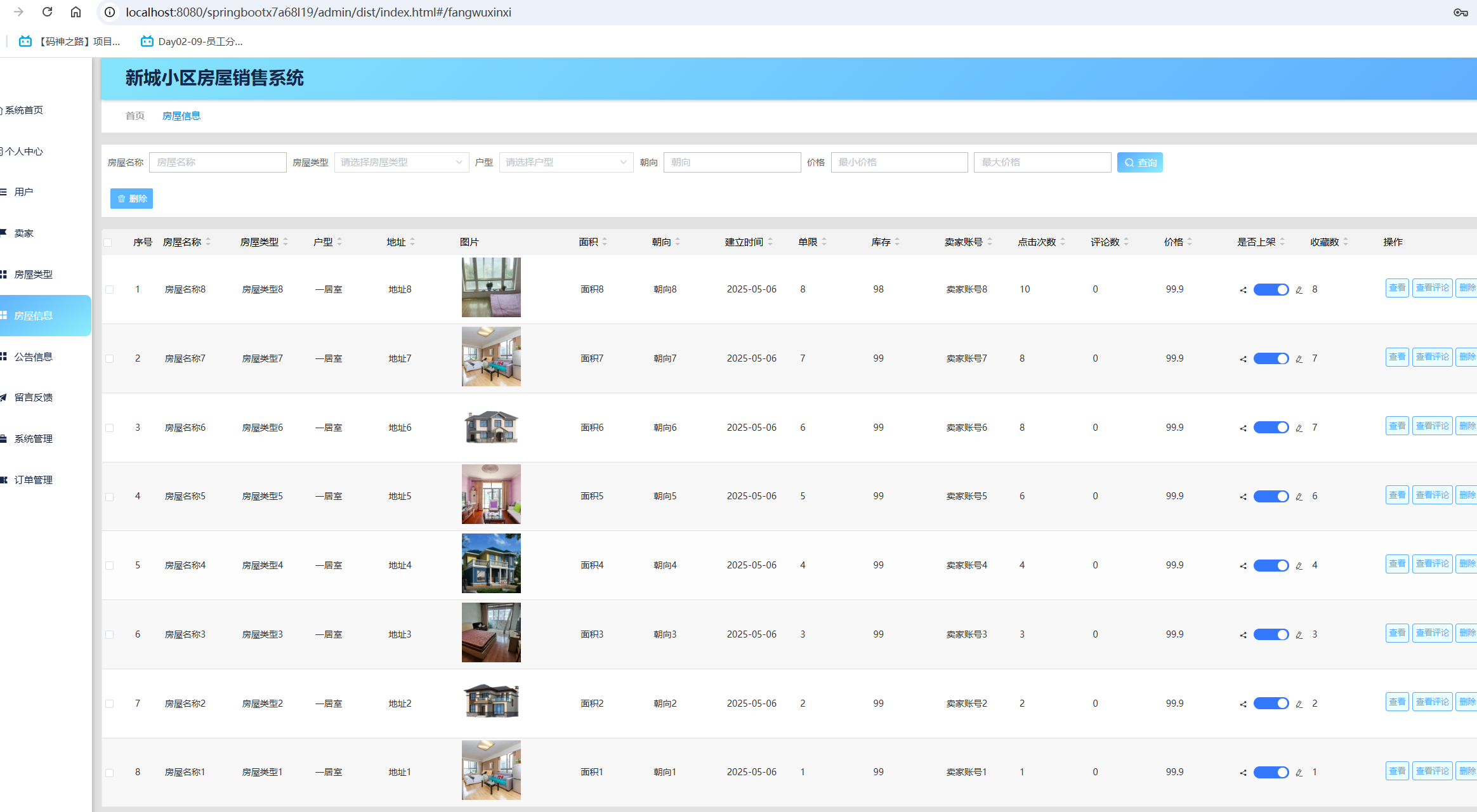Screen dimensions: 1477x812
Task: Check the select-all checkbox in the table header
Action: coord(107,242)
